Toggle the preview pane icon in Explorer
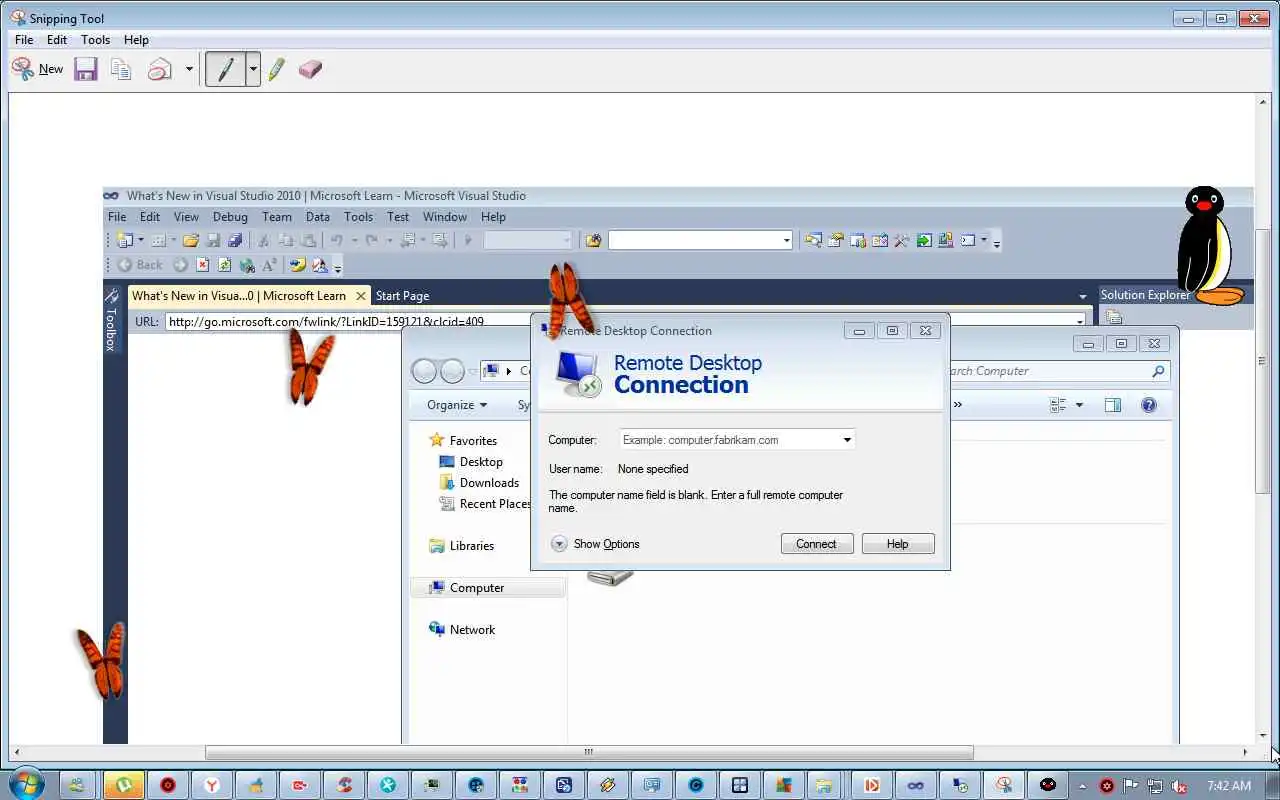 pos(1112,405)
